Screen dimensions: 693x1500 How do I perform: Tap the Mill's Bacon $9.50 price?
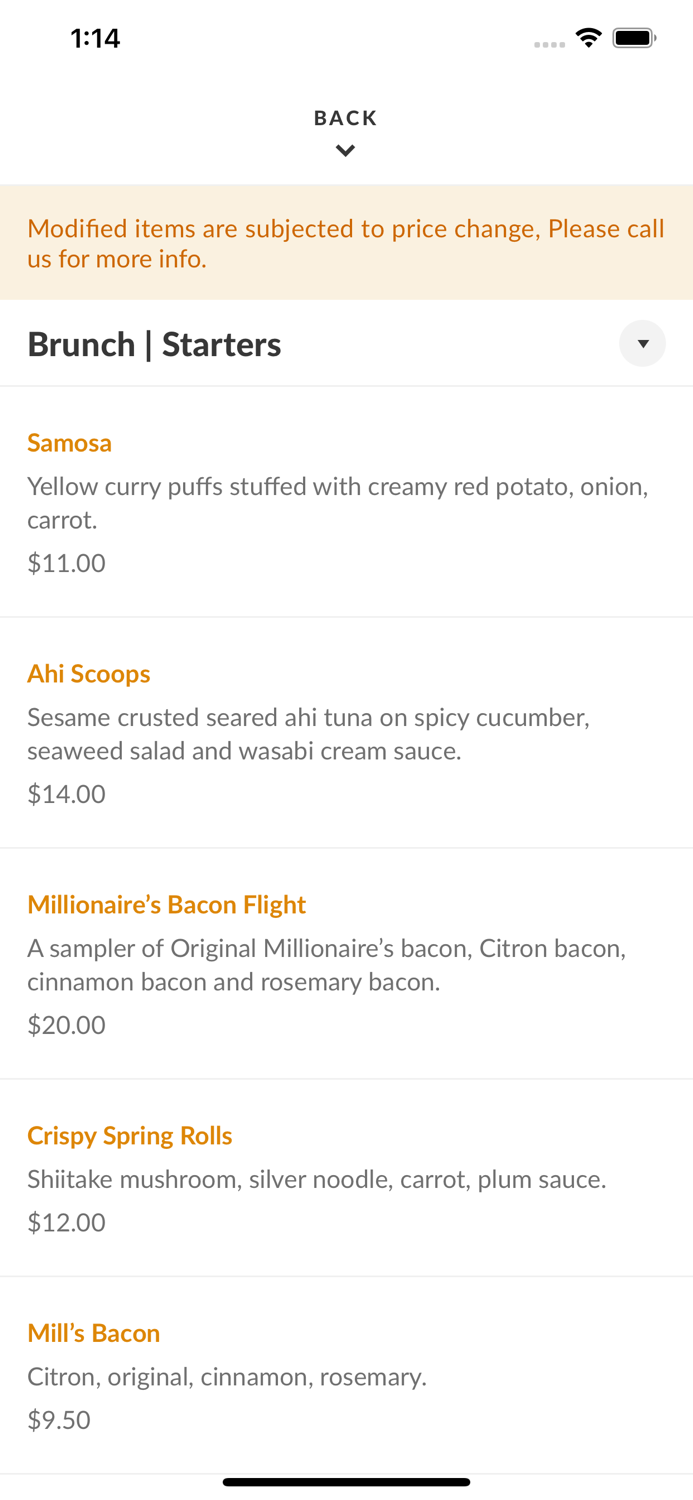pos(59,1420)
